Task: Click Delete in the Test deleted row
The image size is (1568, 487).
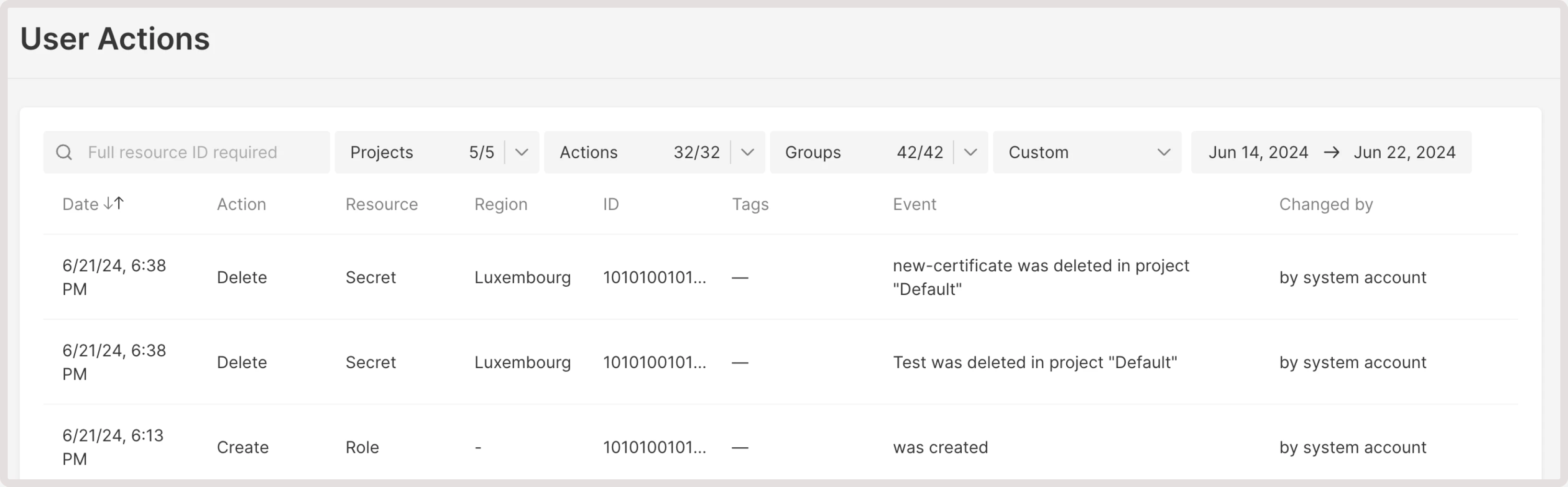Action: (x=242, y=363)
